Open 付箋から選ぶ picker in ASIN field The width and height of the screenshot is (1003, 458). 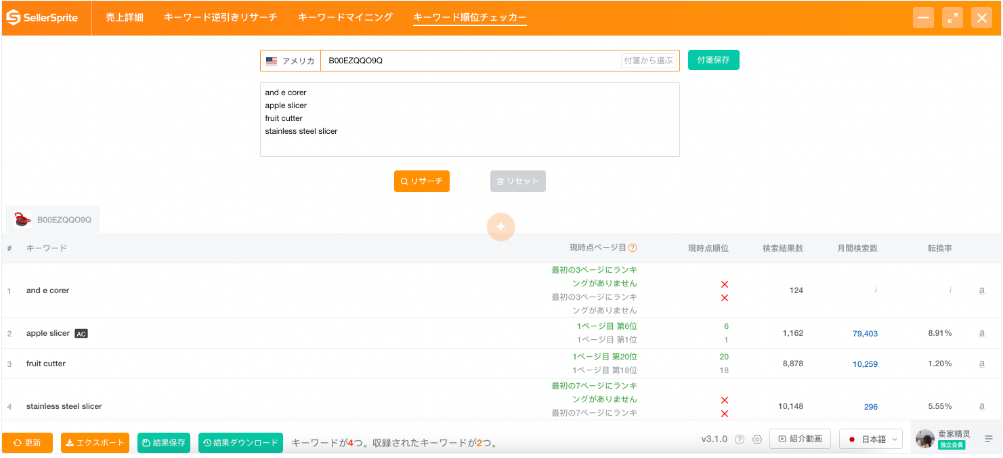[x=648, y=61]
